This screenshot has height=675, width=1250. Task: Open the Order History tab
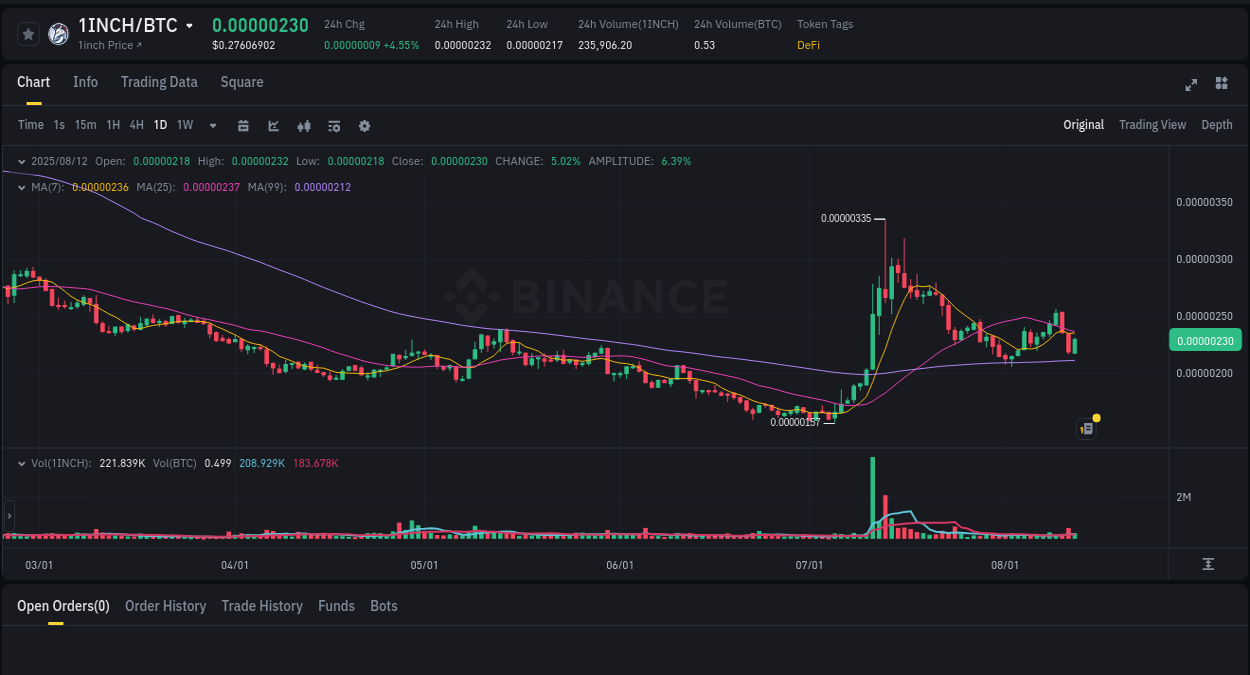(165, 606)
